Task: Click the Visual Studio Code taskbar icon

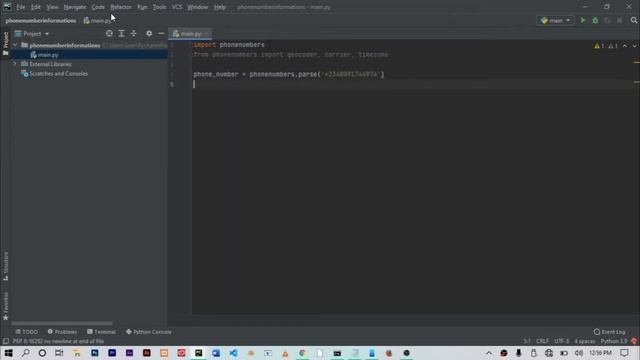Action: pos(233,353)
